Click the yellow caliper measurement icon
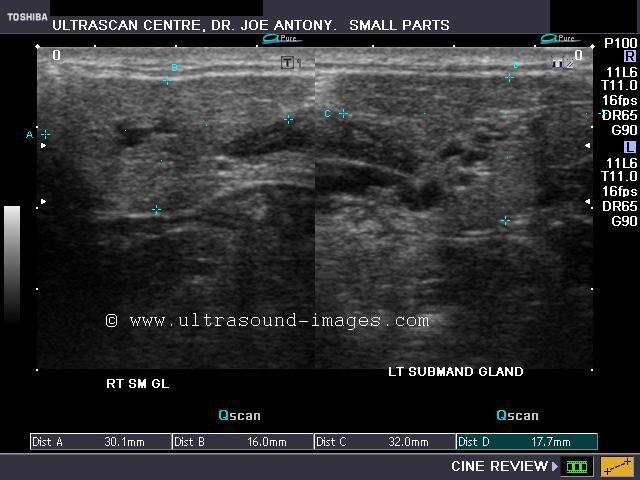 (x=616, y=466)
